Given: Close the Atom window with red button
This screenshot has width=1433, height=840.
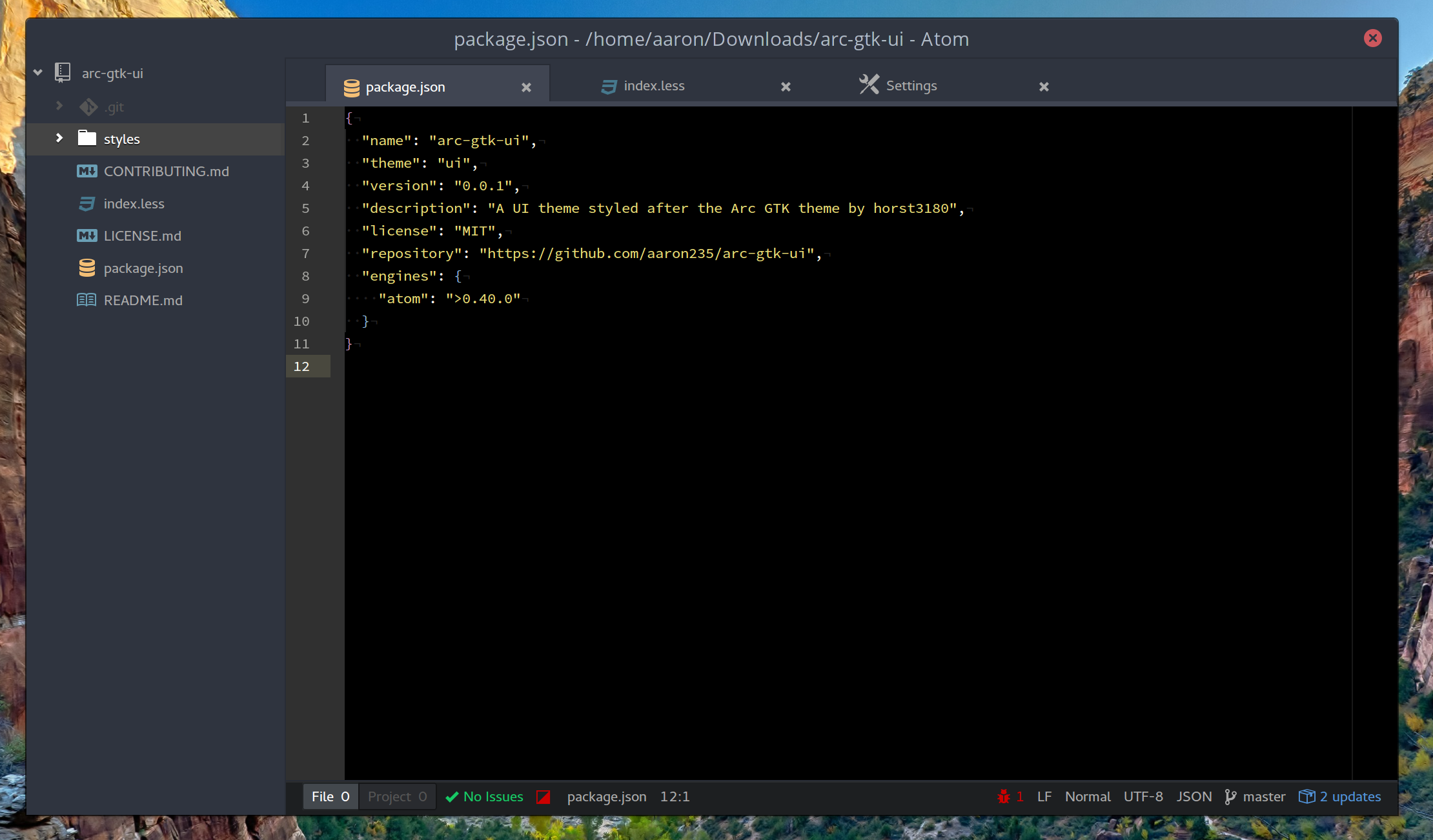Looking at the screenshot, I should point(1373,38).
